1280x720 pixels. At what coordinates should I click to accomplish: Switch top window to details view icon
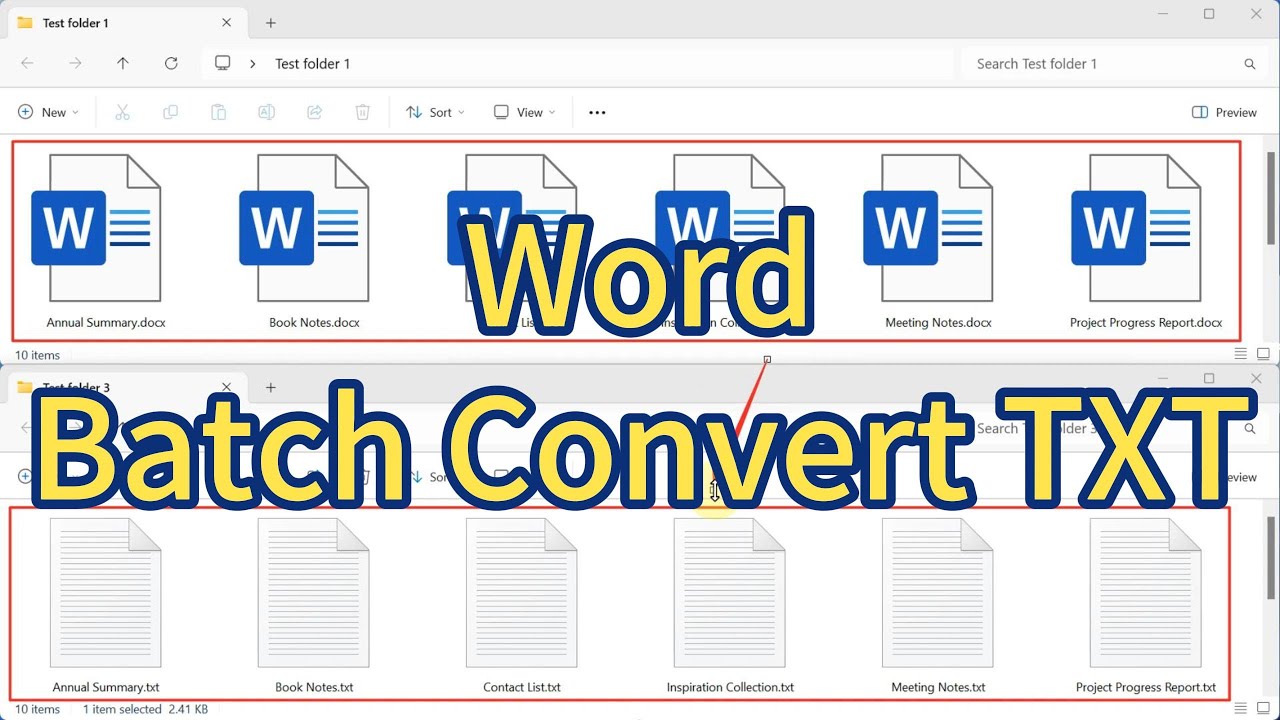[x=1241, y=354]
